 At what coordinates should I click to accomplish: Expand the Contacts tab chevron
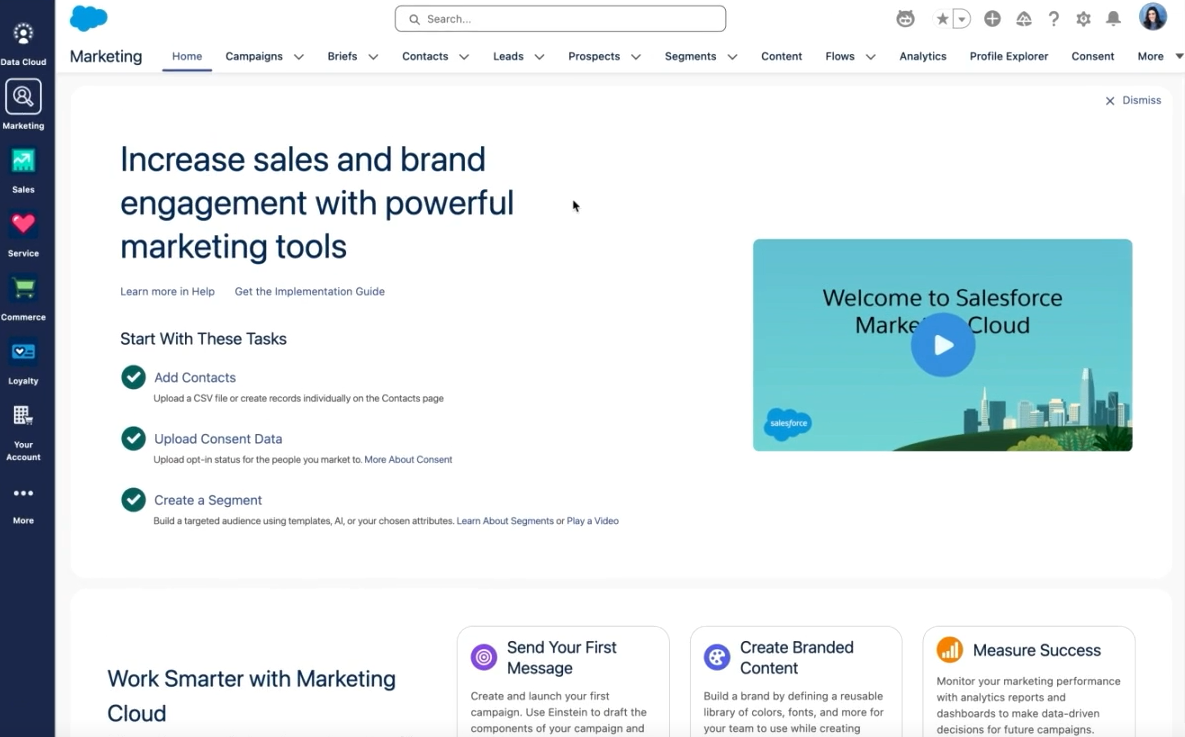tap(464, 57)
